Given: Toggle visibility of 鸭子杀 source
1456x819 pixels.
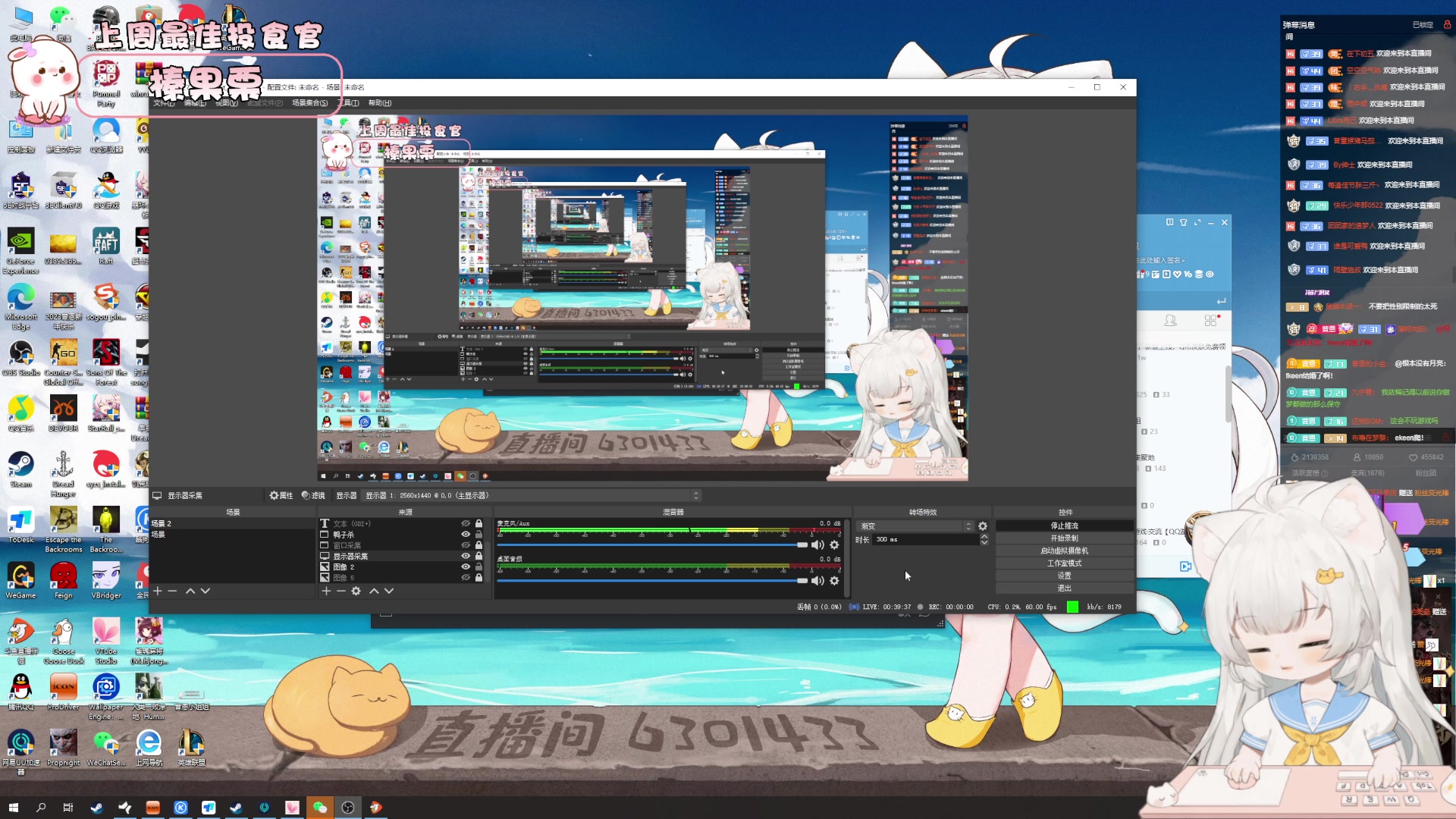Looking at the screenshot, I should (466, 535).
